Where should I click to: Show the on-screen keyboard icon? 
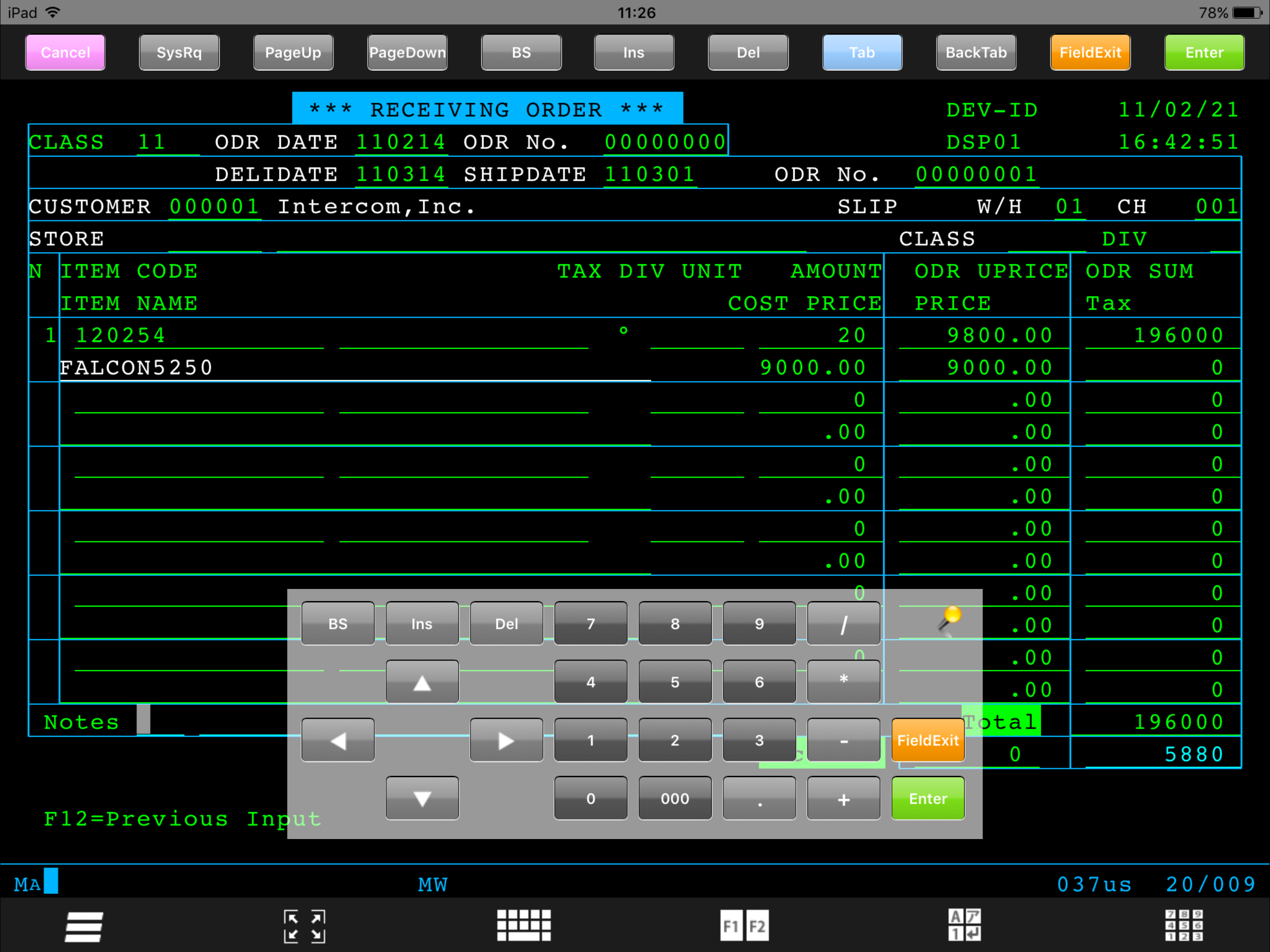(523, 925)
